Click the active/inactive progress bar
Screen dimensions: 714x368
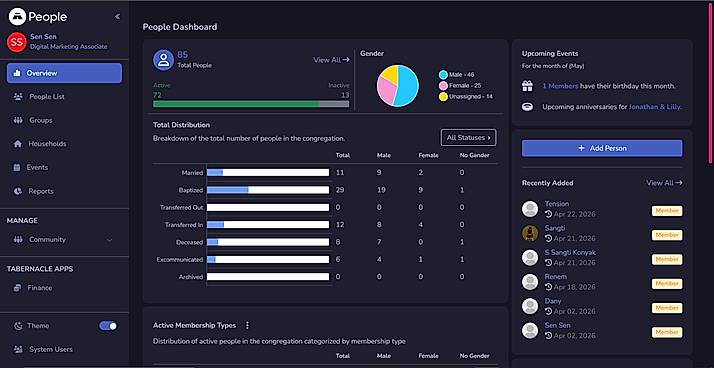pos(251,104)
